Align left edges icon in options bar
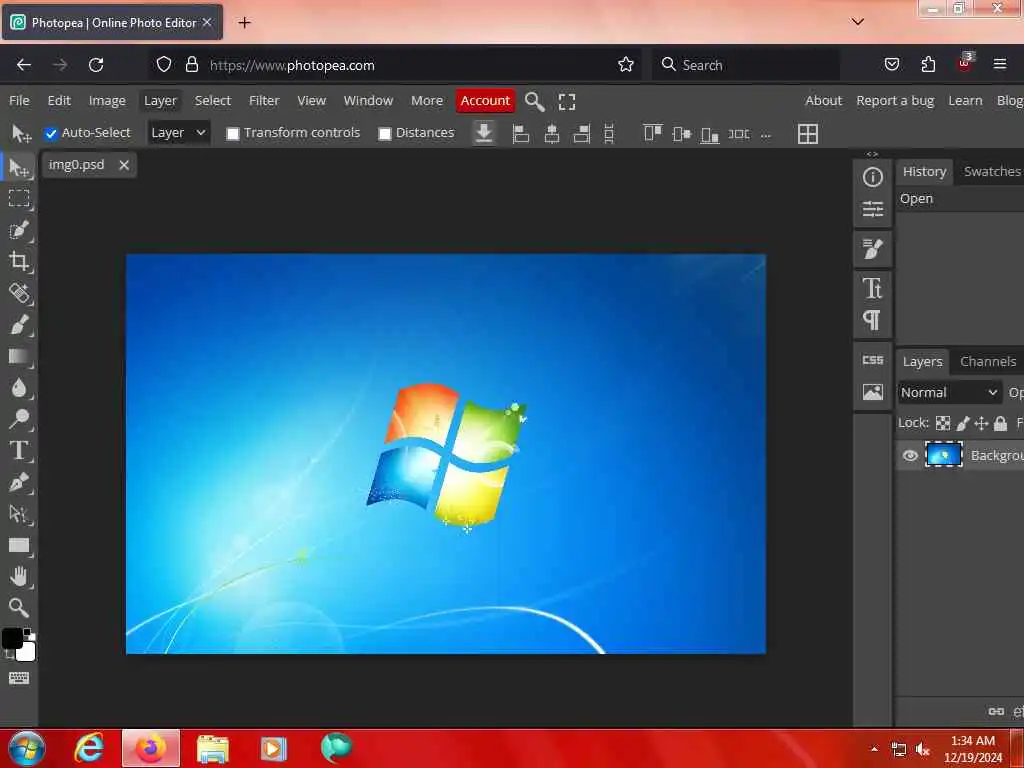 pyautogui.click(x=520, y=134)
